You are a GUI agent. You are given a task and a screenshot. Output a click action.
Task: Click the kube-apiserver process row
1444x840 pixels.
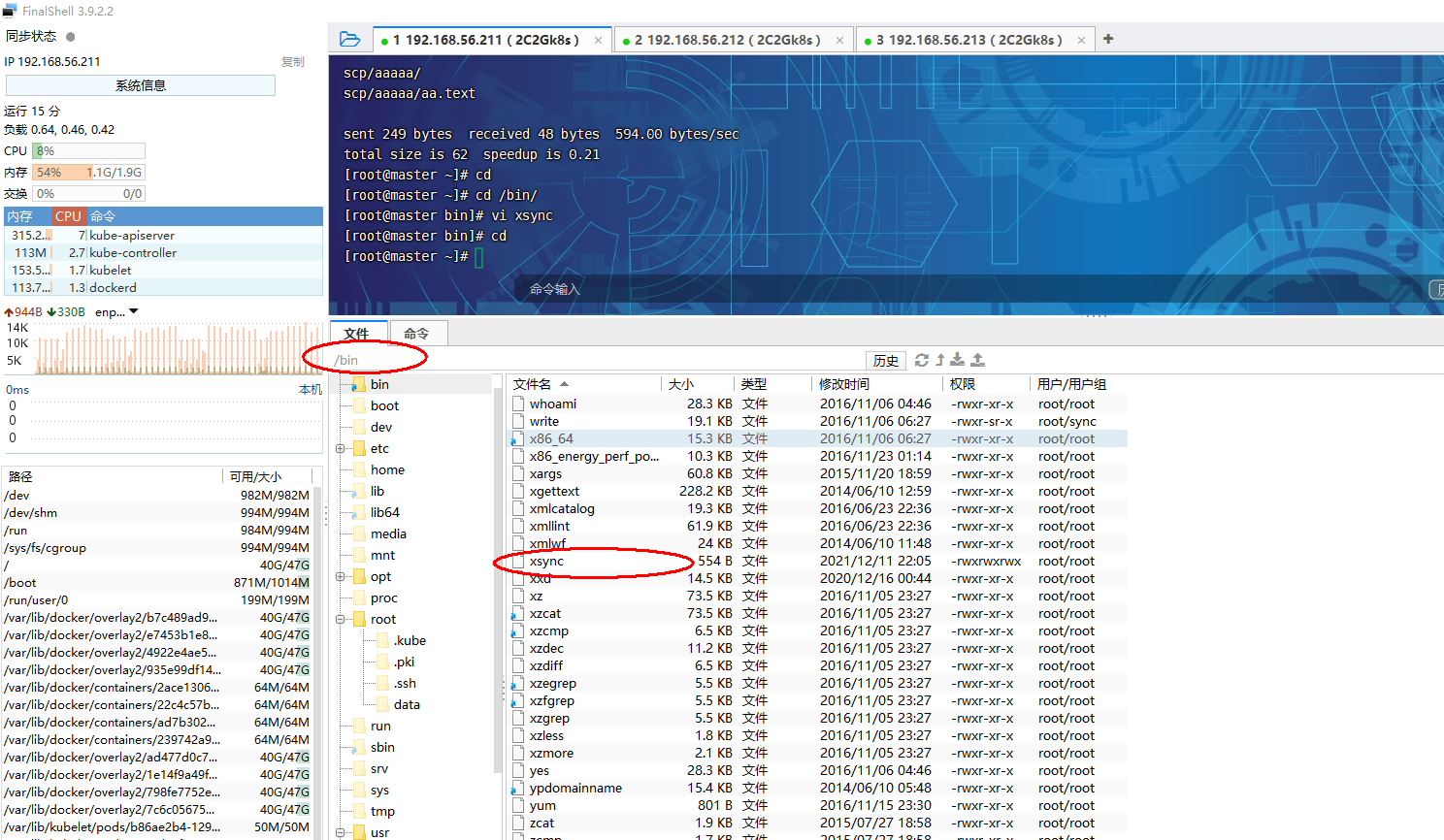point(164,235)
